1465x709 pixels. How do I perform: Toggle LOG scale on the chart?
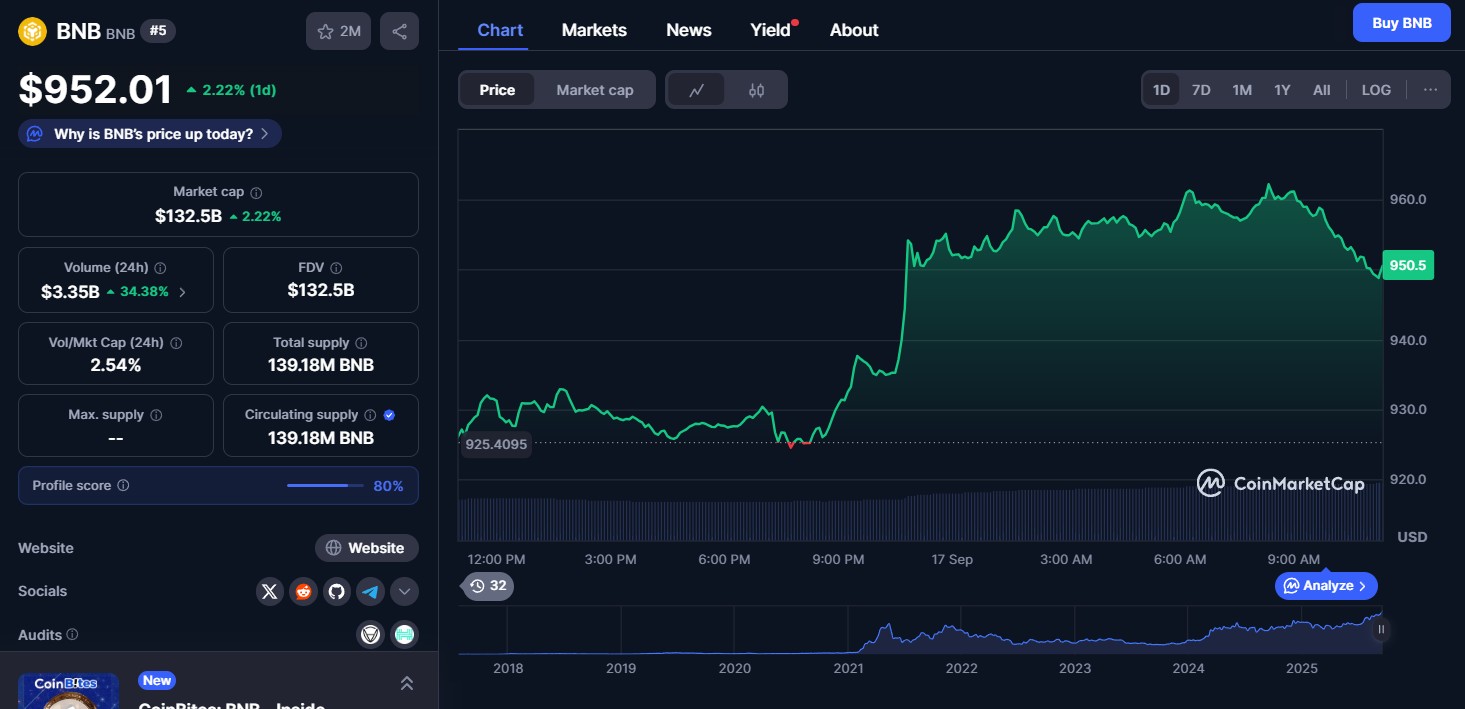click(x=1376, y=90)
